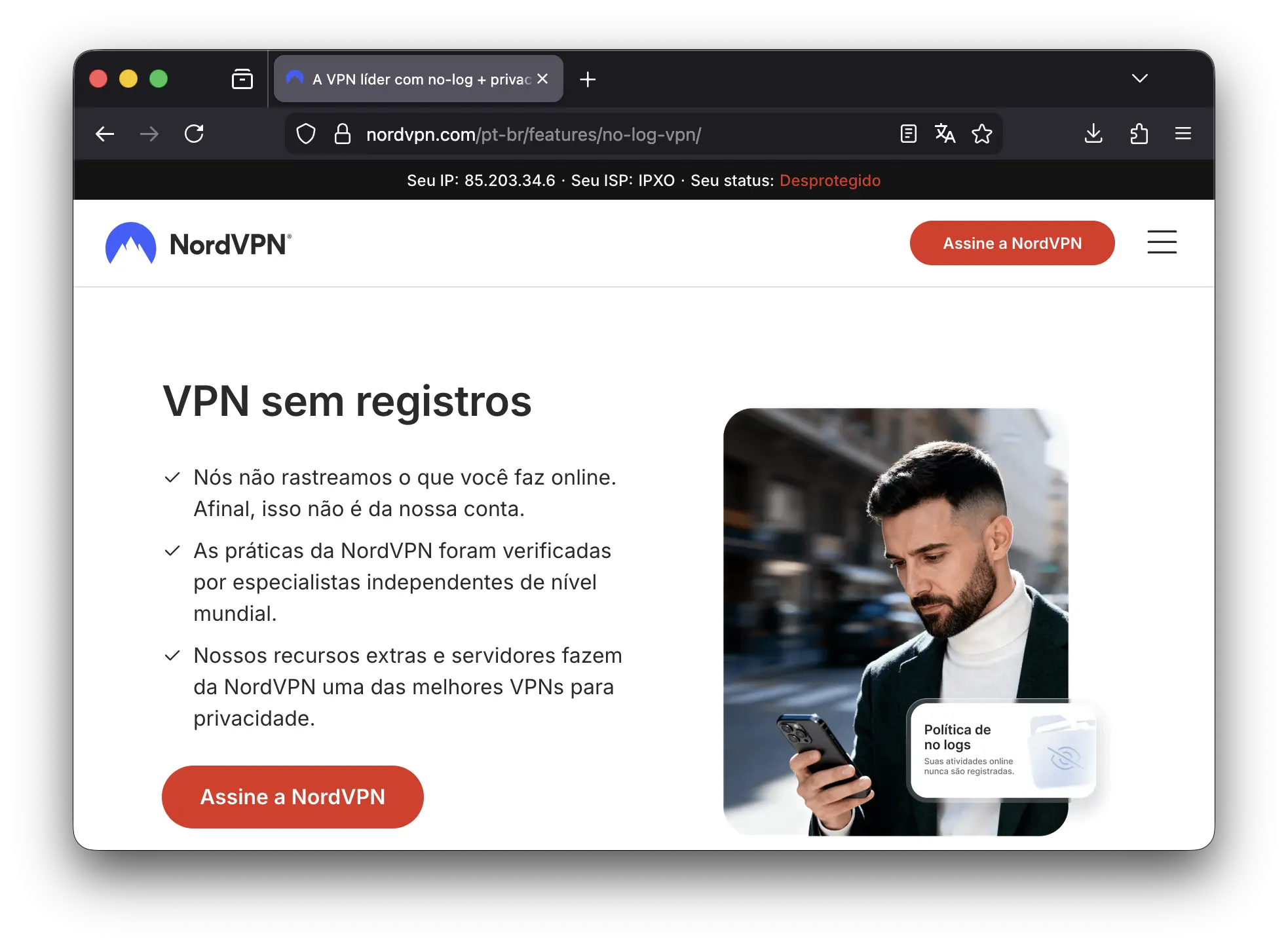1288x947 pixels.
Task: Expand the list-all-tabs chevron
Action: pyautogui.click(x=1139, y=78)
